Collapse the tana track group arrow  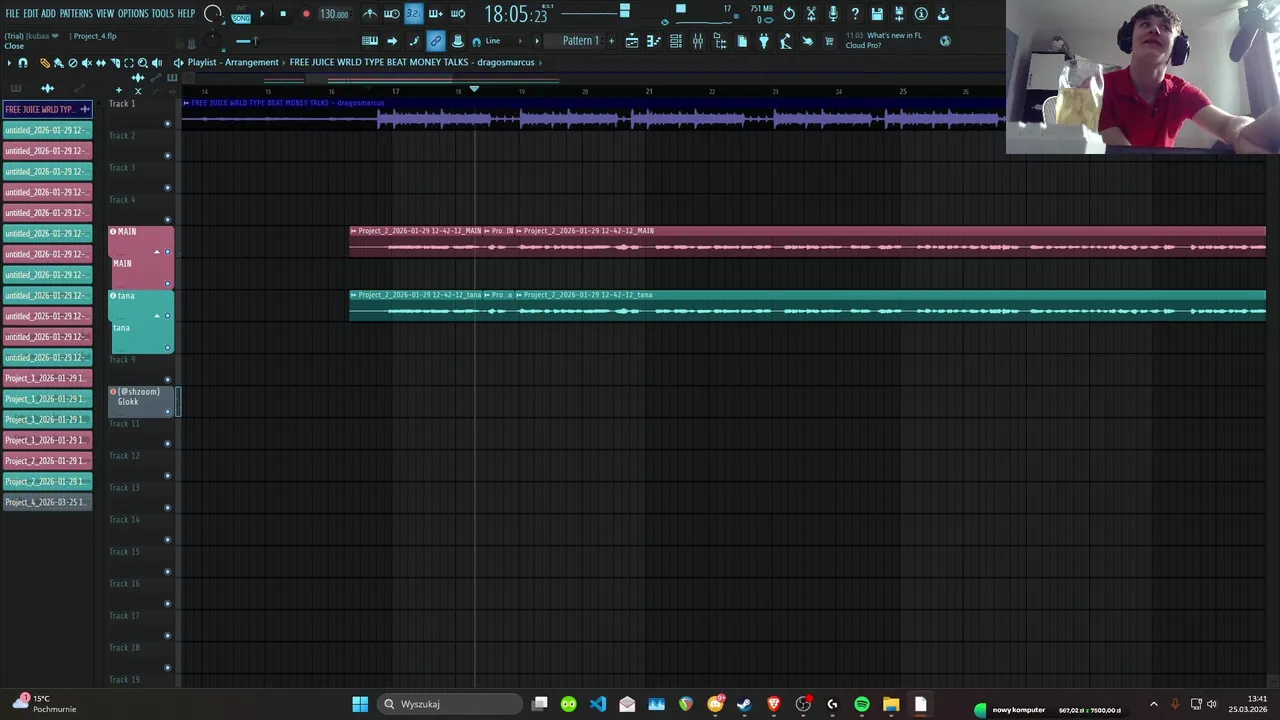pyautogui.click(x=156, y=316)
